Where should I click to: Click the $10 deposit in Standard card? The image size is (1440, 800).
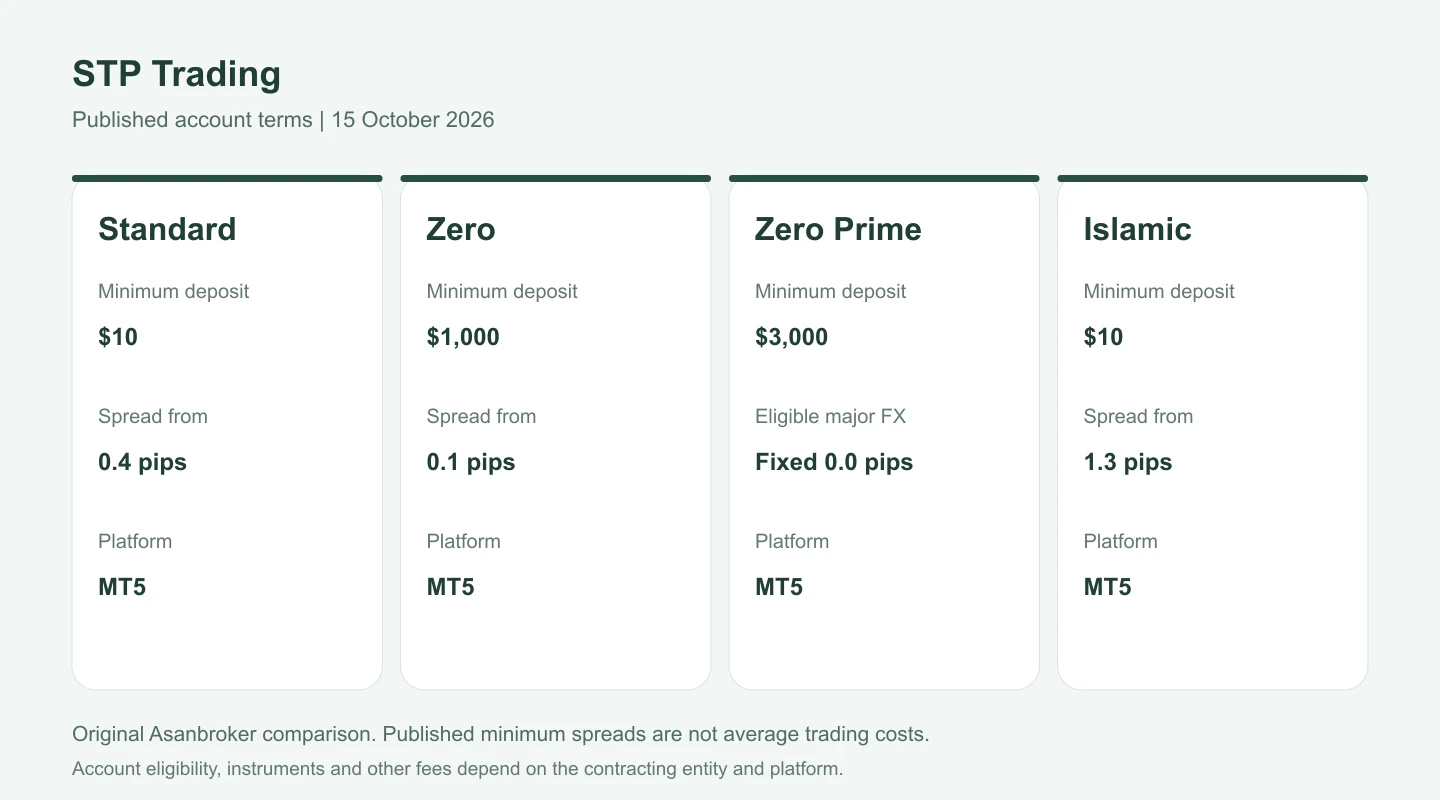[x=118, y=337]
